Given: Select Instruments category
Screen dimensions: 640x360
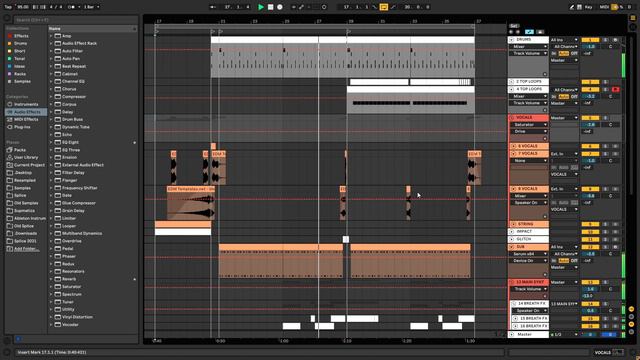Looking at the screenshot, I should click(26, 104).
